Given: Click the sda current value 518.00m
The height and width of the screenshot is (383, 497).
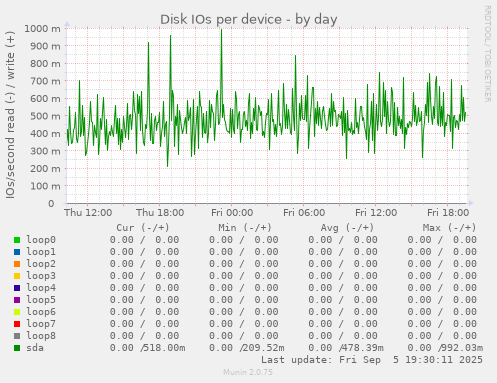Looking at the screenshot, I should pos(165,348).
